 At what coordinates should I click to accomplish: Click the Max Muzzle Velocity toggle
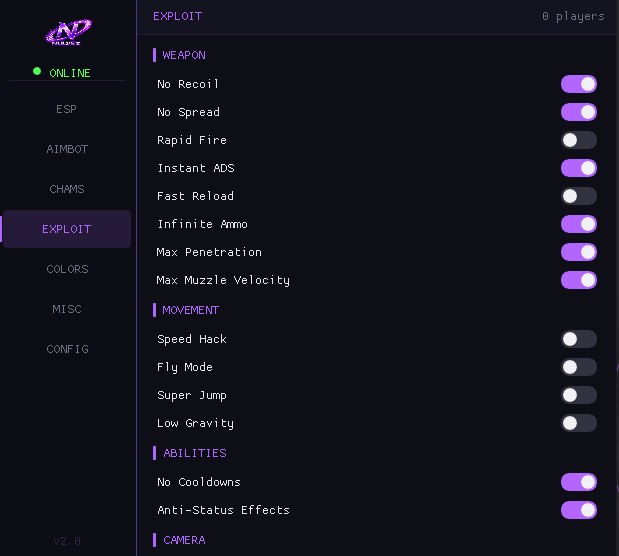pyautogui.click(x=579, y=280)
